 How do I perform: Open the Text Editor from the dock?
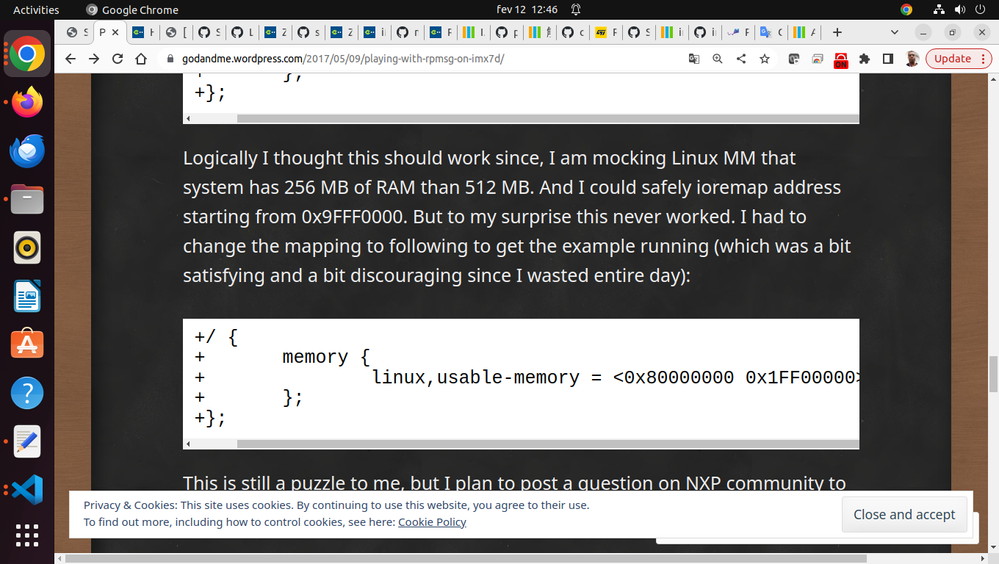click(x=27, y=442)
